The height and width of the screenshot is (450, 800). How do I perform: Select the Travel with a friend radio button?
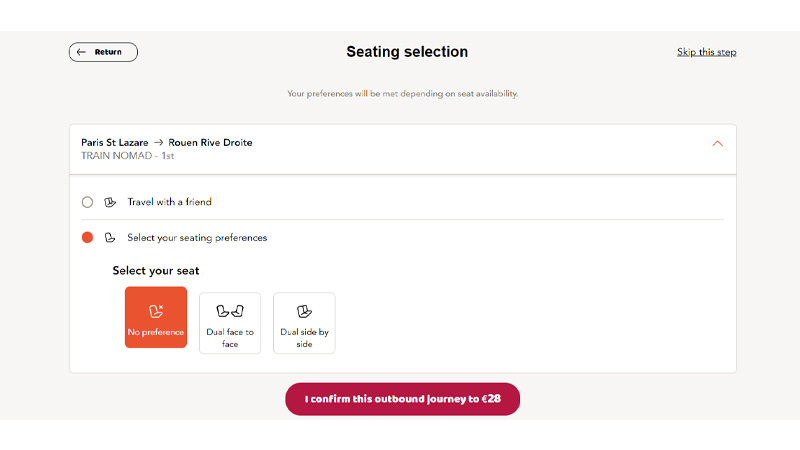click(x=87, y=202)
